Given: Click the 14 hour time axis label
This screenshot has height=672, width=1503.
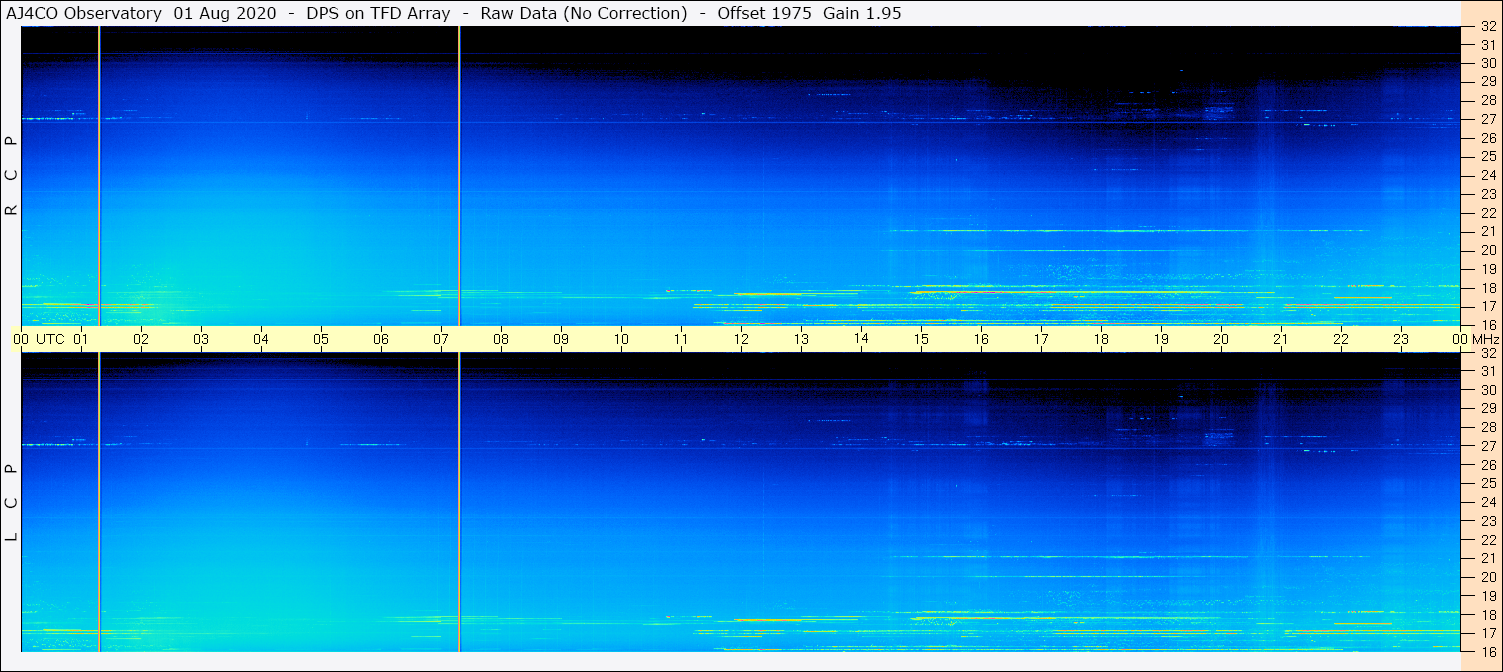Looking at the screenshot, I should tap(861, 338).
